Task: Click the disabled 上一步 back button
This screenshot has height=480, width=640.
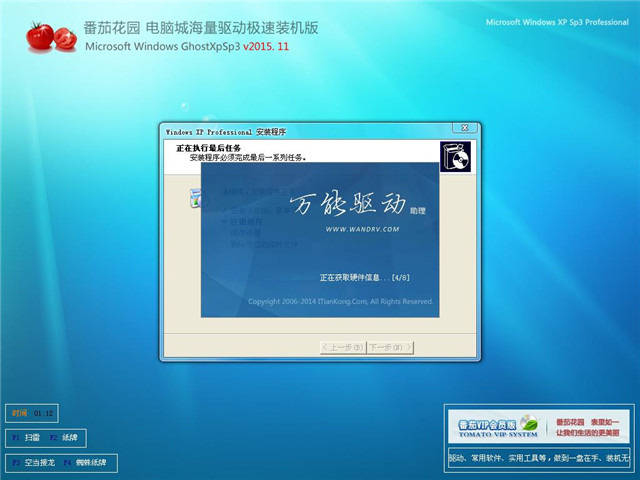Action: (x=343, y=347)
